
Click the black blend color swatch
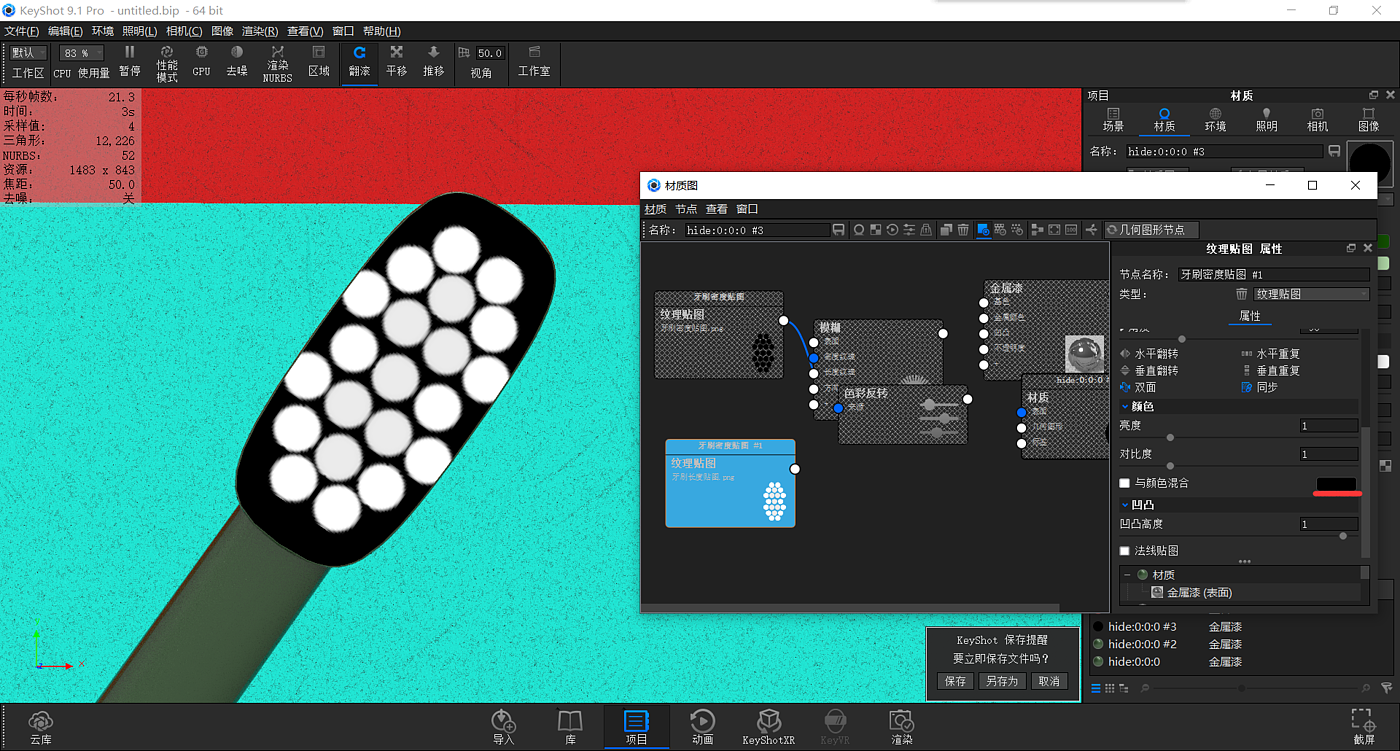(1336, 484)
